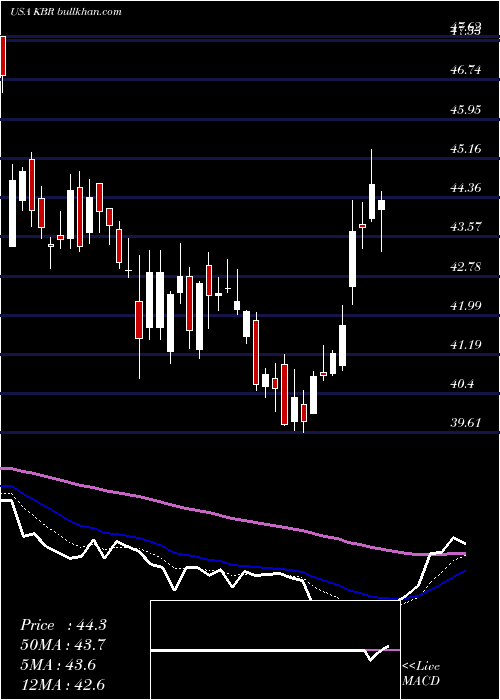The width and height of the screenshot is (500, 700).
Task: Click the 43.57 price axis label
Action: (x=466, y=226)
